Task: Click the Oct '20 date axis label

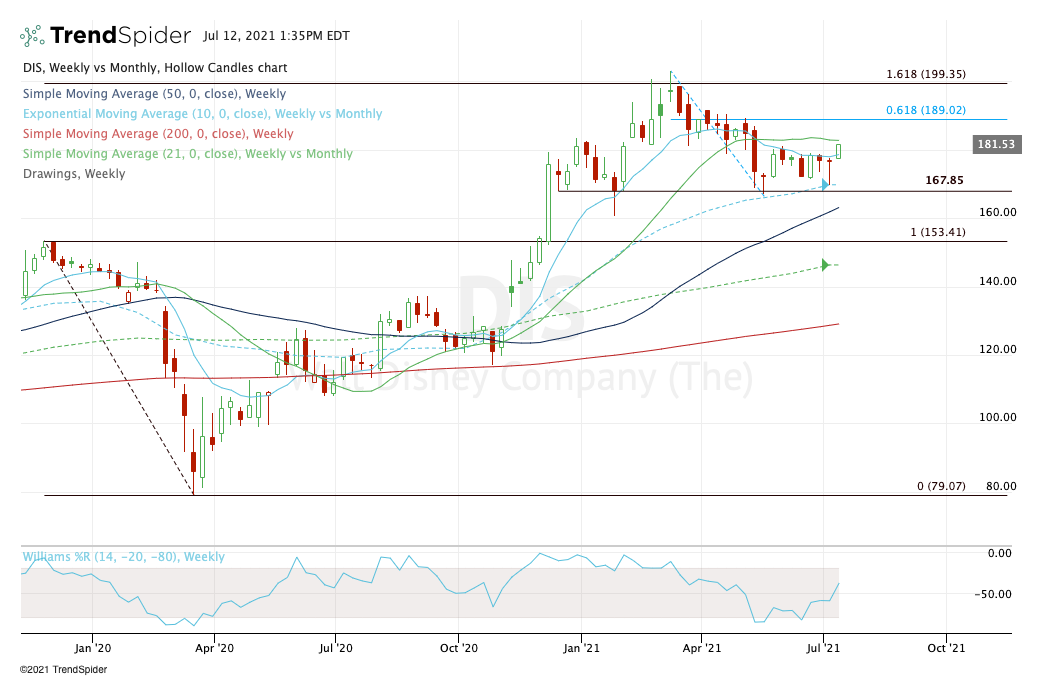Action: pyautogui.click(x=459, y=648)
